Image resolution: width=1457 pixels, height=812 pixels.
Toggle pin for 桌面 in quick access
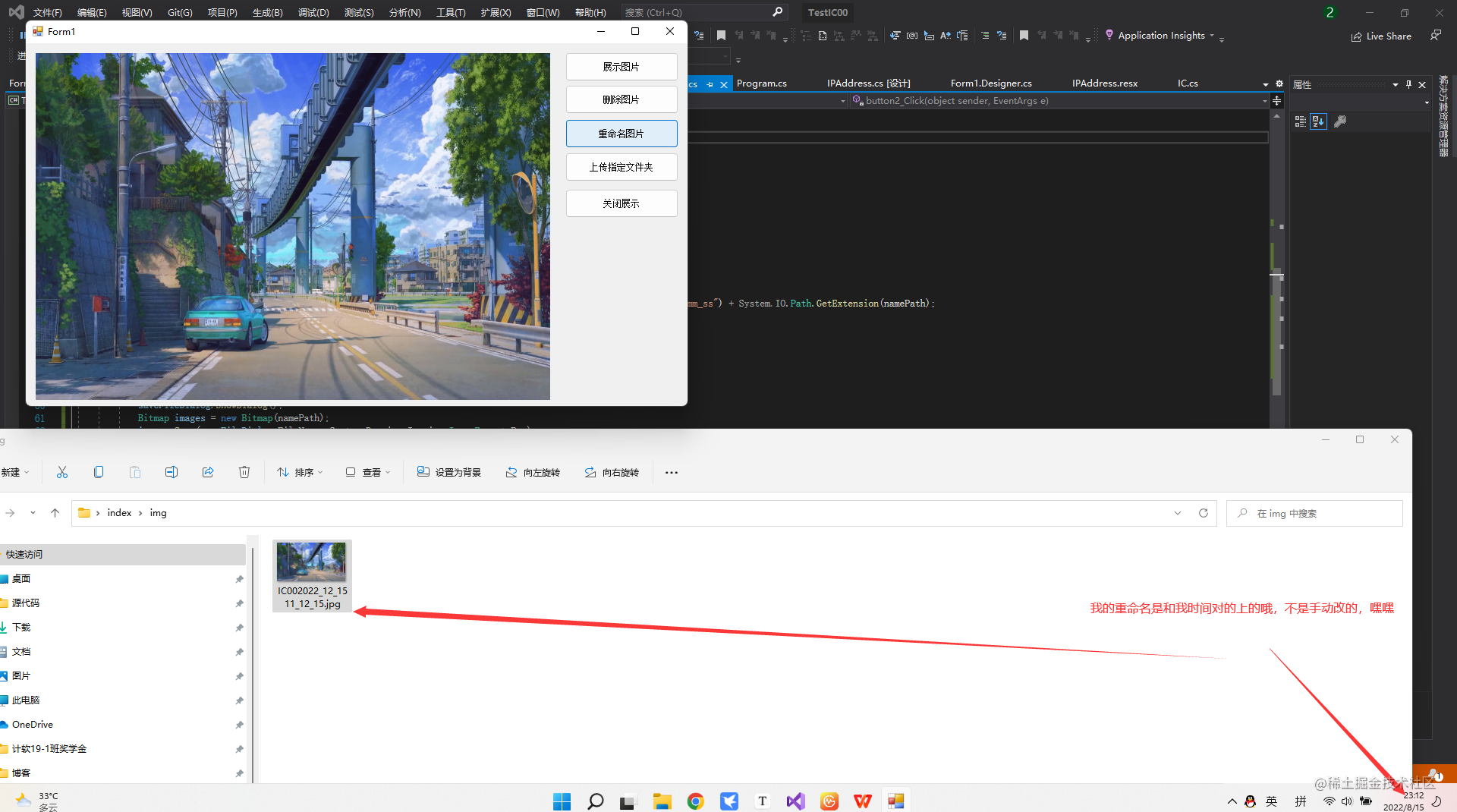(x=239, y=579)
